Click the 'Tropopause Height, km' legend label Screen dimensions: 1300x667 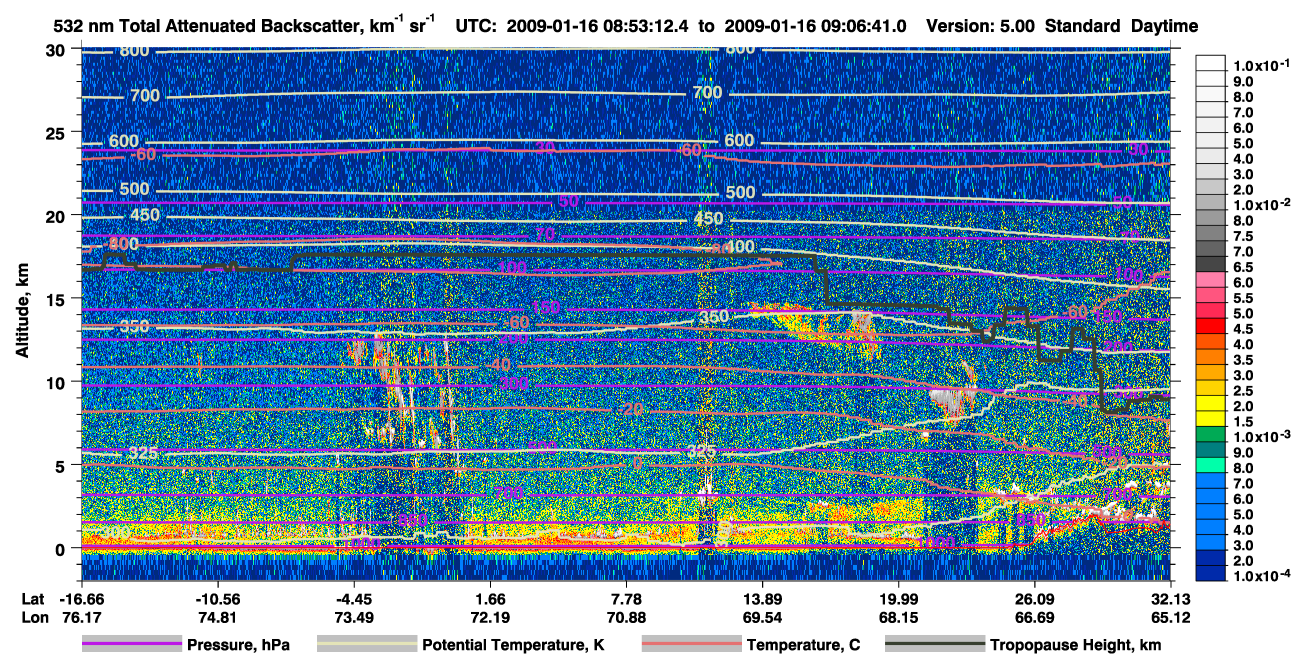coord(1076,645)
